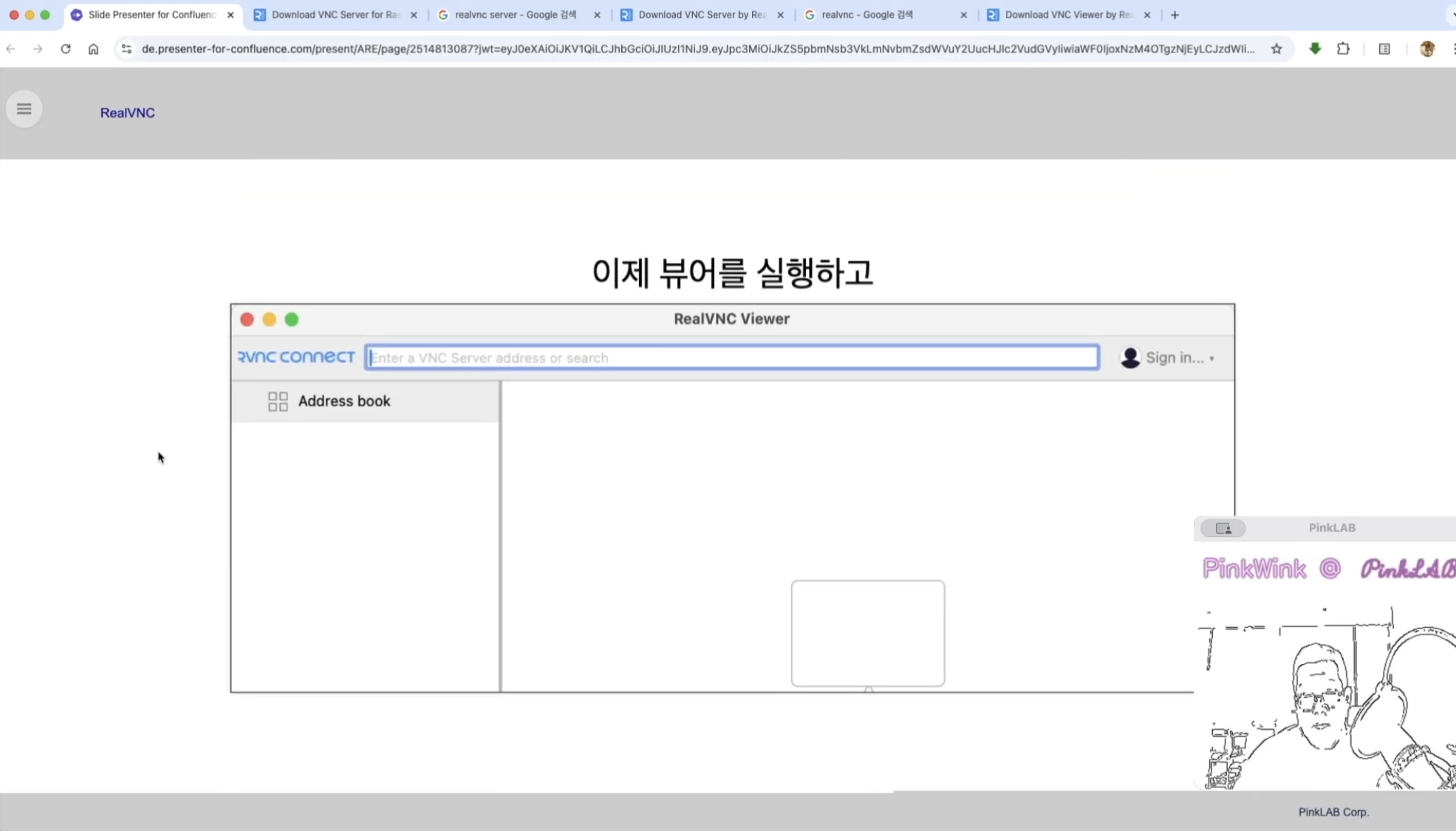Open the hamburger menu in presenter
This screenshot has width=1456, height=831.
[x=24, y=109]
